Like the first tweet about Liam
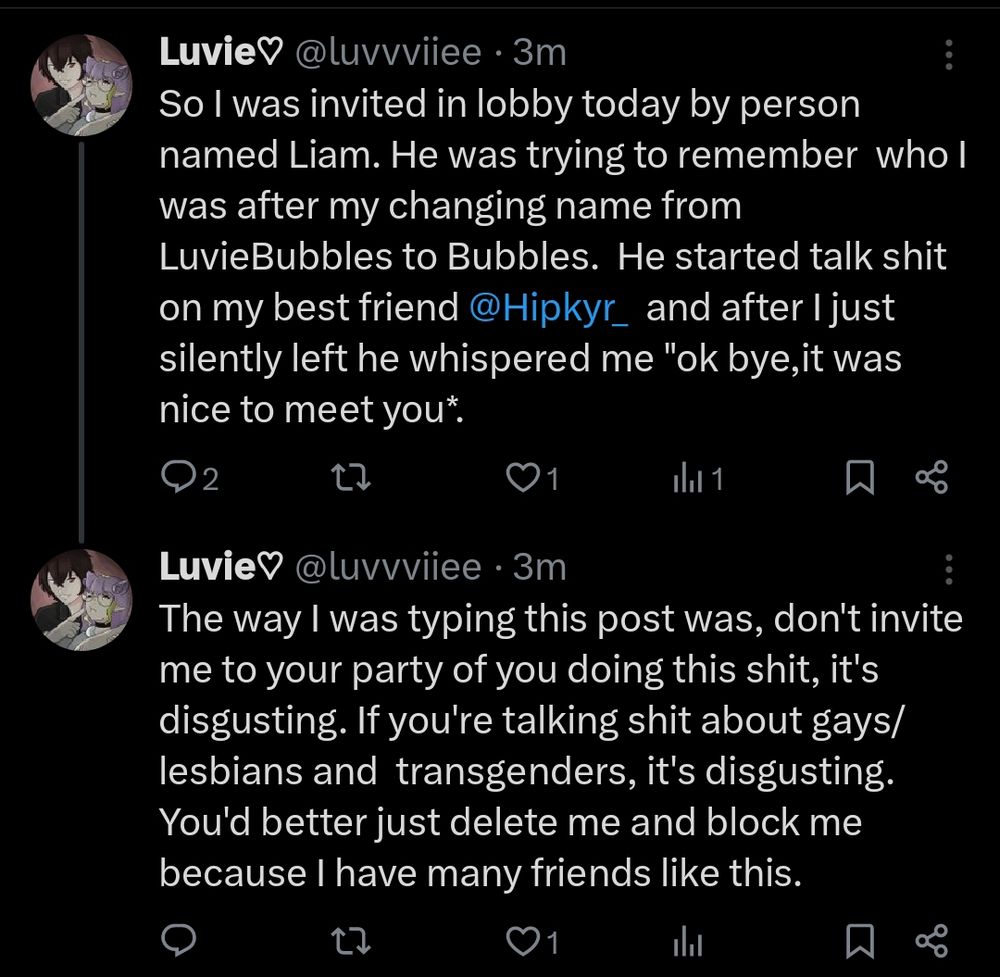Viewport: 1000px width, 977px height. pos(523,480)
